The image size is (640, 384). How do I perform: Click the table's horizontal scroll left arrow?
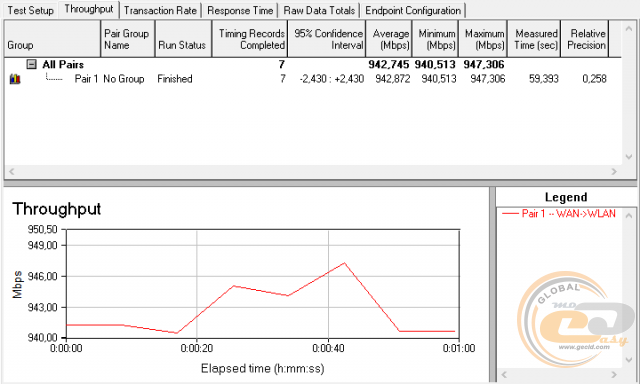click(x=12, y=172)
